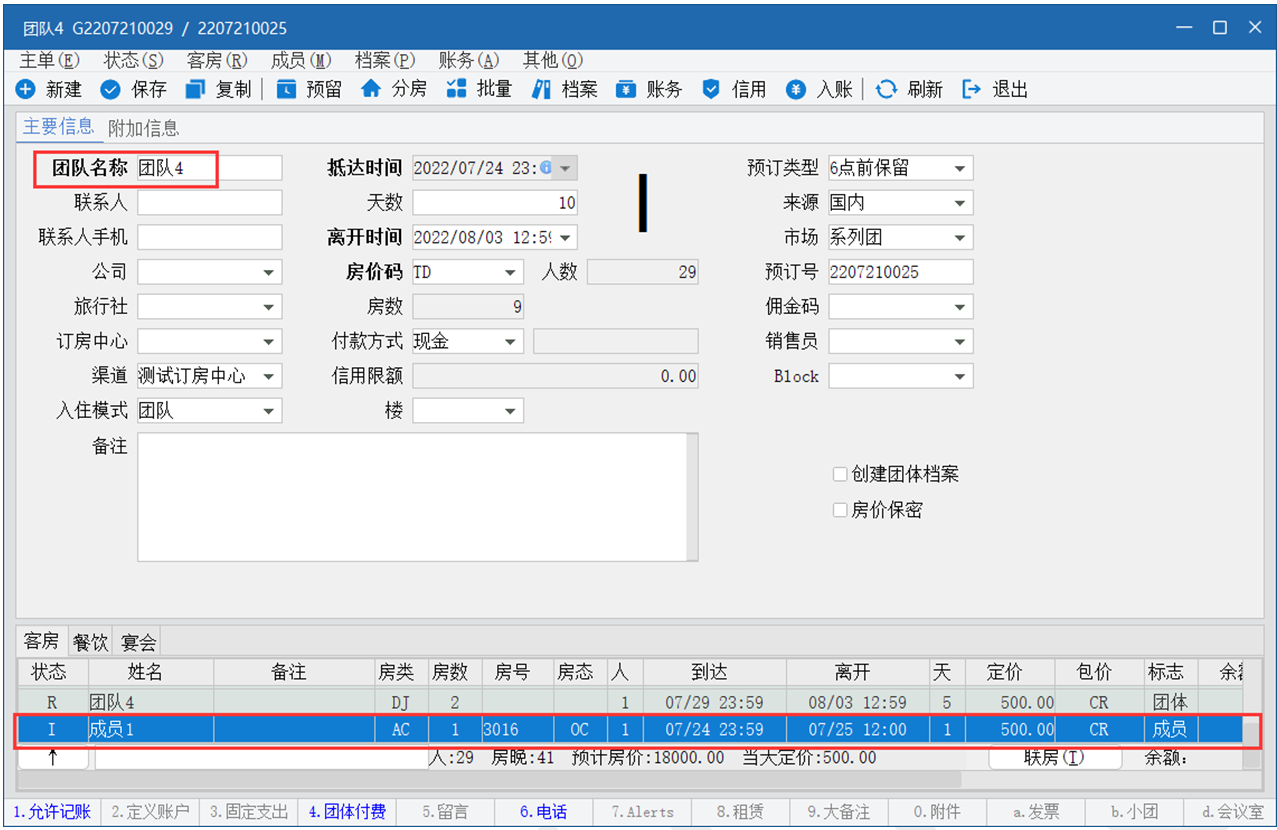The width and height of the screenshot is (1277, 830).
Task: Open the 预留 reservation toolbar icon
Action: pyautogui.click(x=286, y=89)
